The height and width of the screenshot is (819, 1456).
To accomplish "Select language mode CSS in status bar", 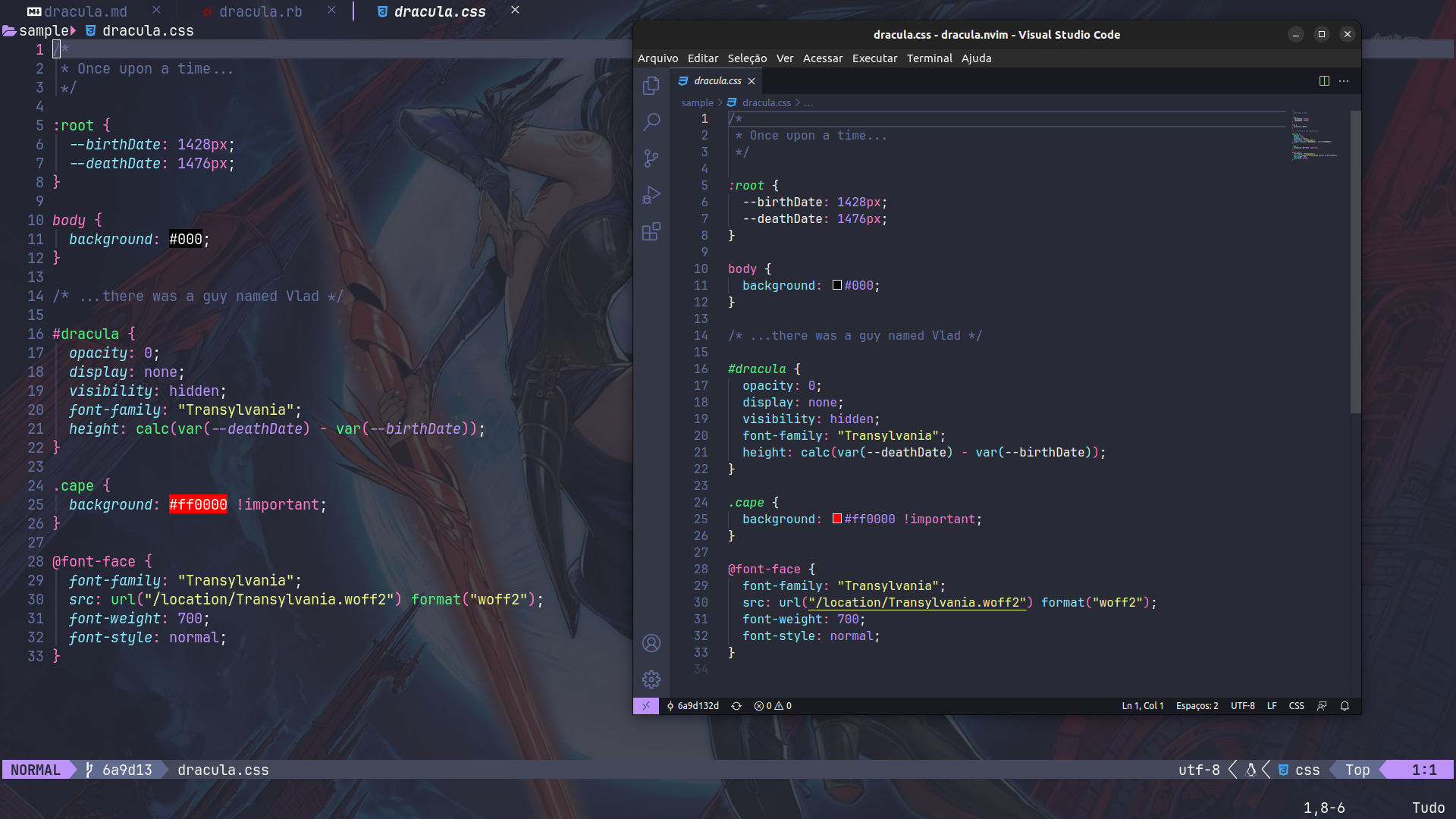I will 1296,706.
